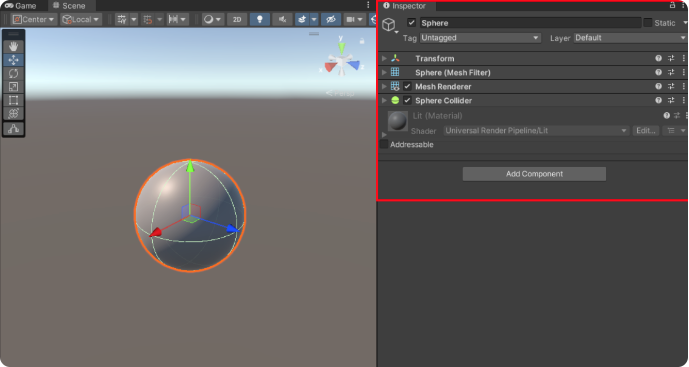Open Mesh Renderer presets icon
689x367 pixels.
click(x=671, y=86)
